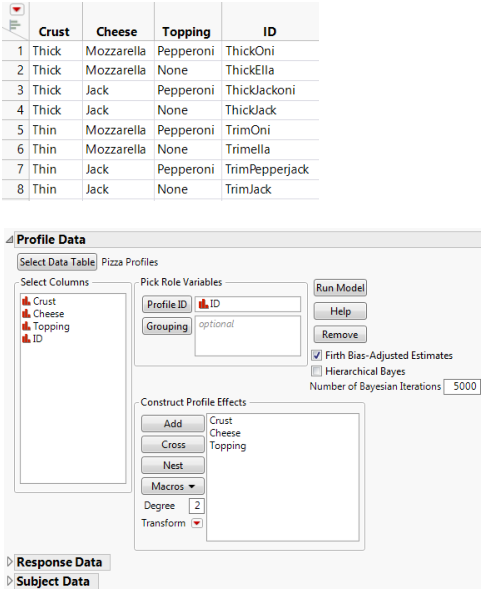Select Crust in Construct Profile Effects list
Image resolution: width=483 pixels, height=591 pixels.
click(221, 420)
